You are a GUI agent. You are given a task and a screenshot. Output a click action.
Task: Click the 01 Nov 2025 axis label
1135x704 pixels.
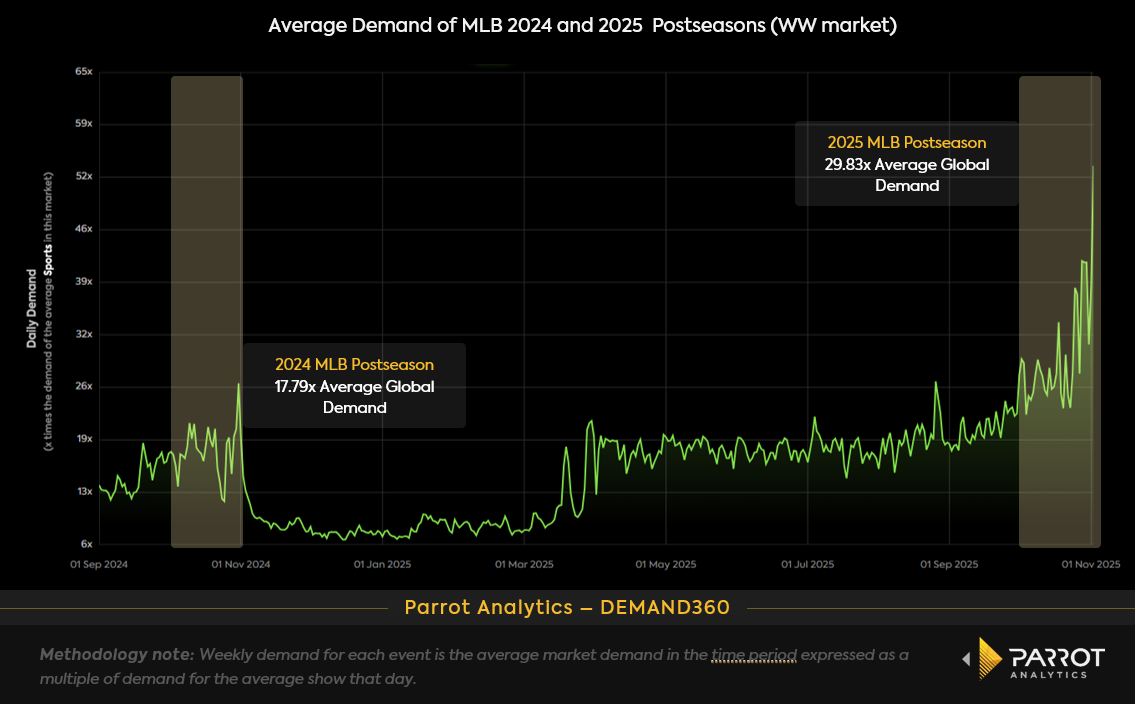pyautogui.click(x=1090, y=564)
